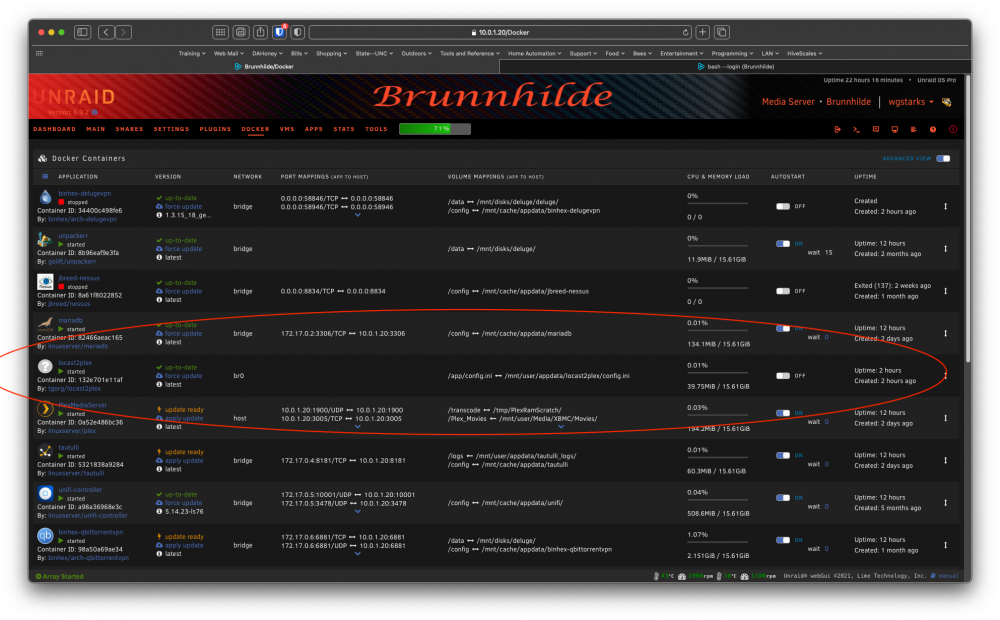Open the locast2plex question mark icon
The width and height of the screenshot is (1000, 620).
tap(45, 366)
